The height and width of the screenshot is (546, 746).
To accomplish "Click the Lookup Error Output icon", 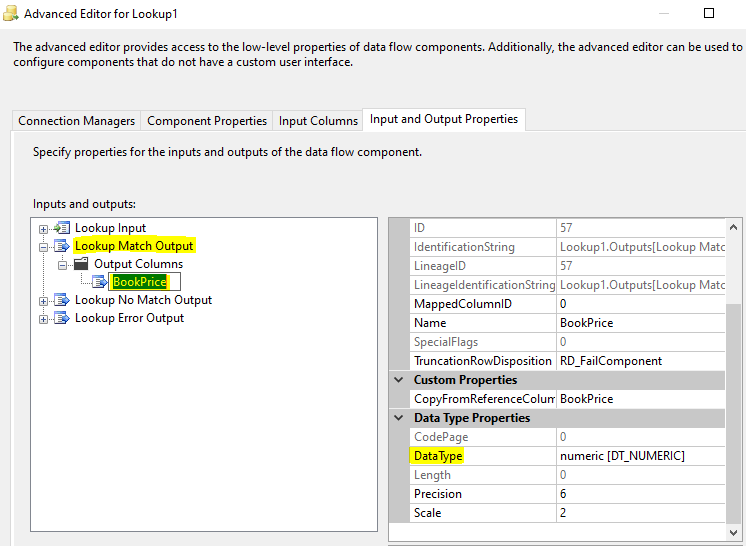I will 62,318.
